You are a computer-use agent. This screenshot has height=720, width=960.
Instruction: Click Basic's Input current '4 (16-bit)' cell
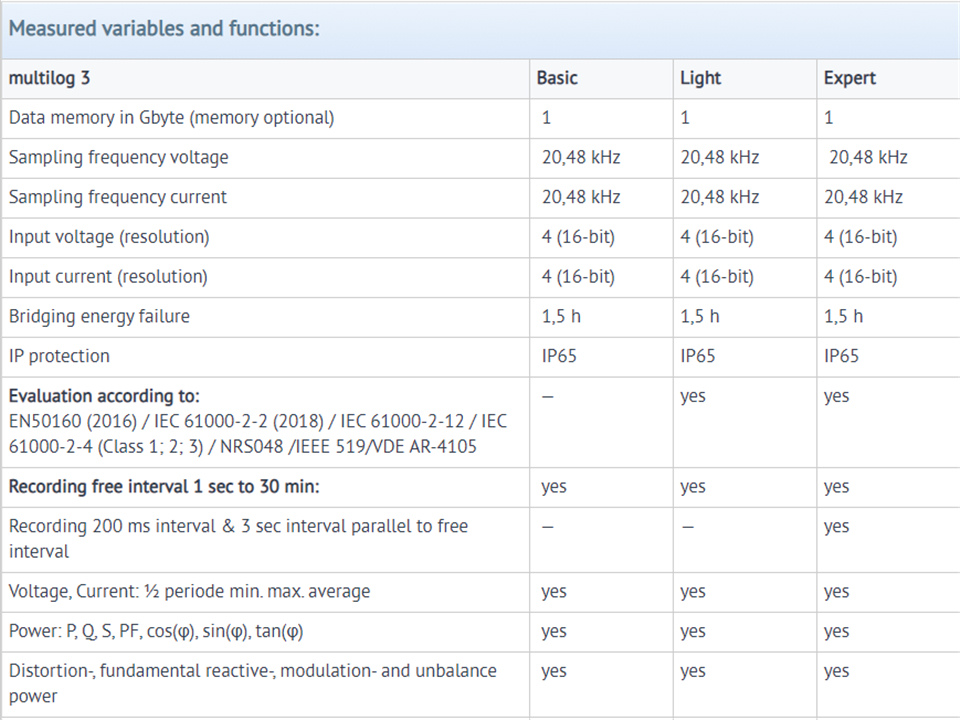coord(578,277)
